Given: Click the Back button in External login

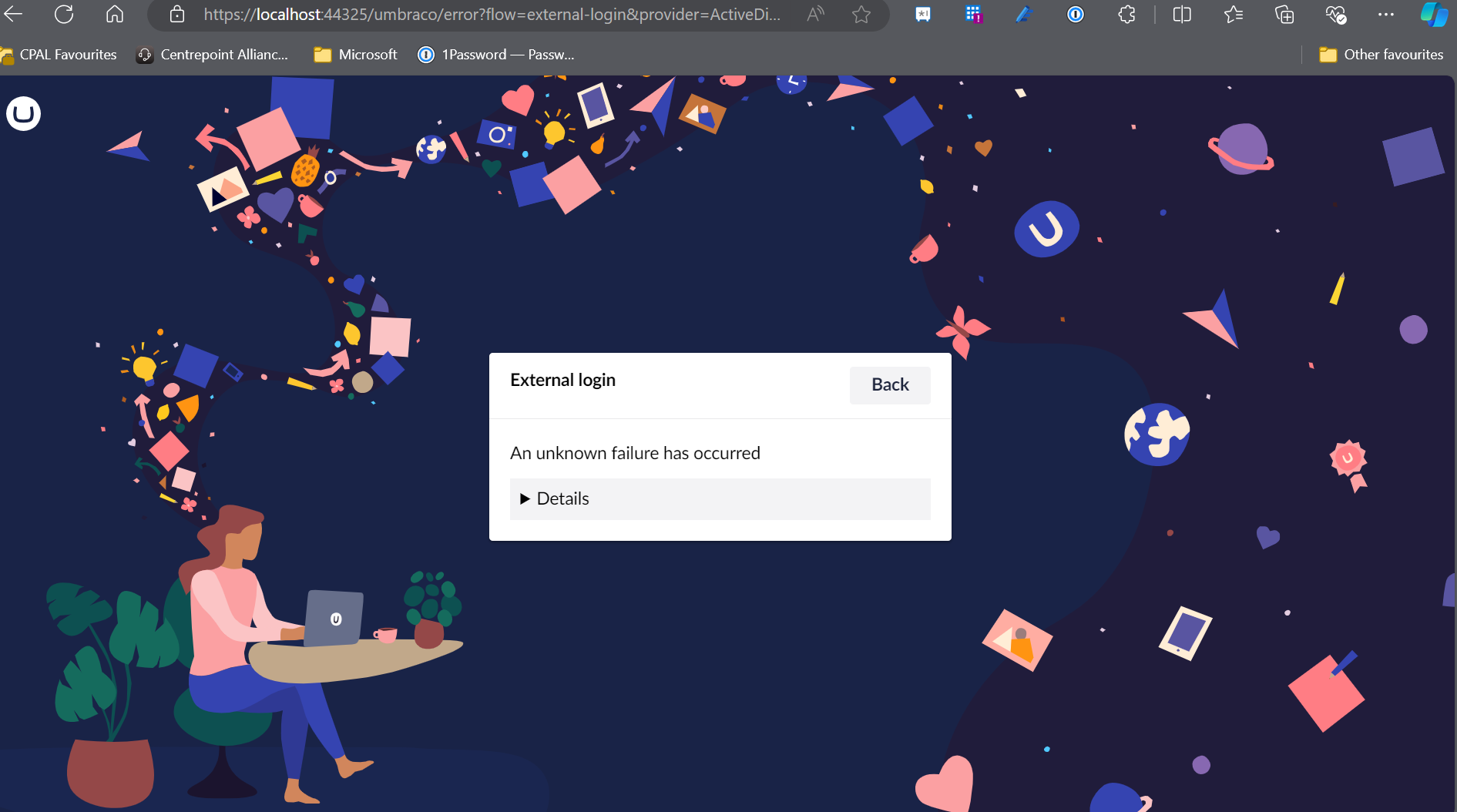Looking at the screenshot, I should pos(890,384).
